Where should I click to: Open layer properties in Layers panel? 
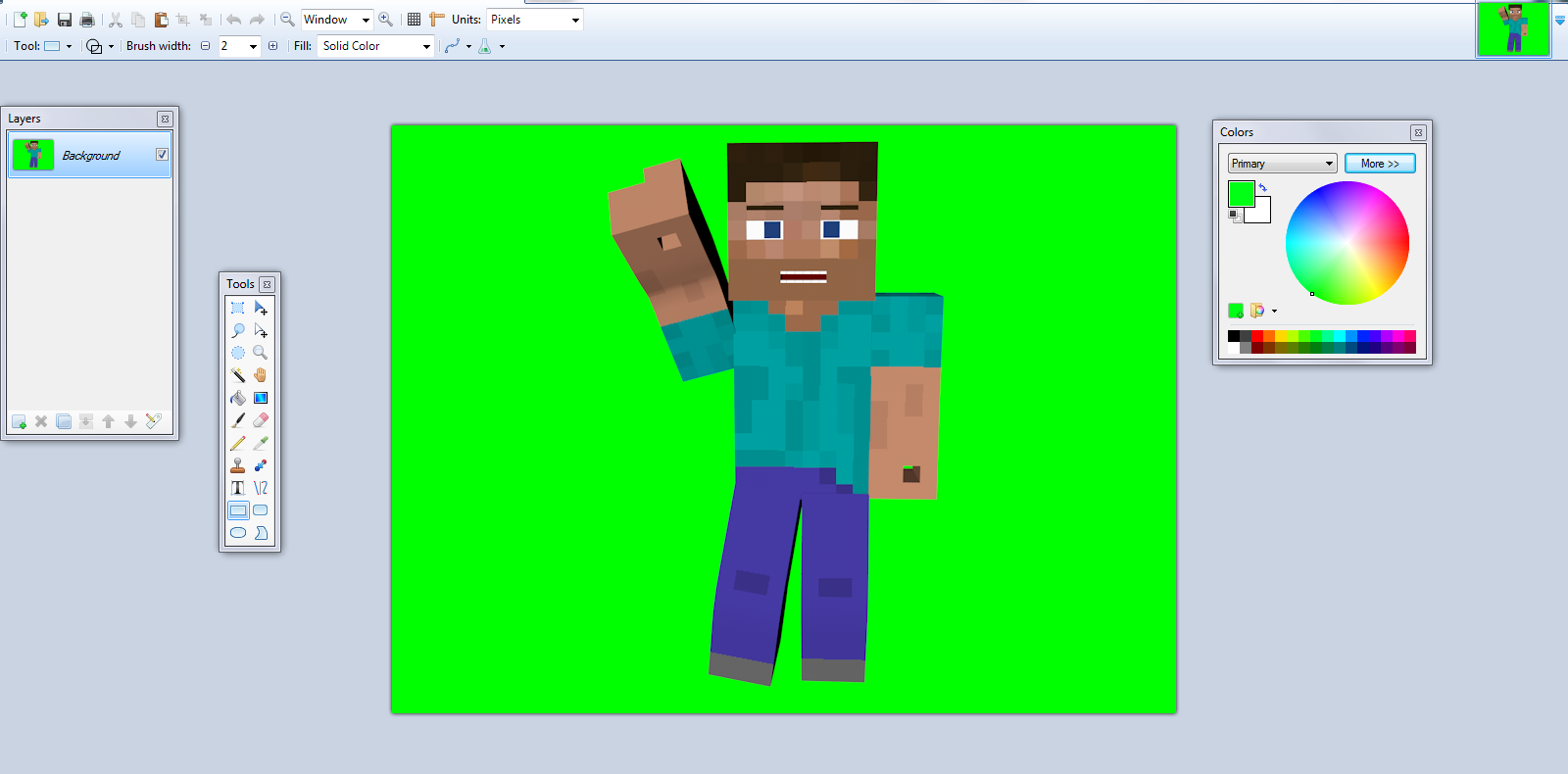(154, 421)
